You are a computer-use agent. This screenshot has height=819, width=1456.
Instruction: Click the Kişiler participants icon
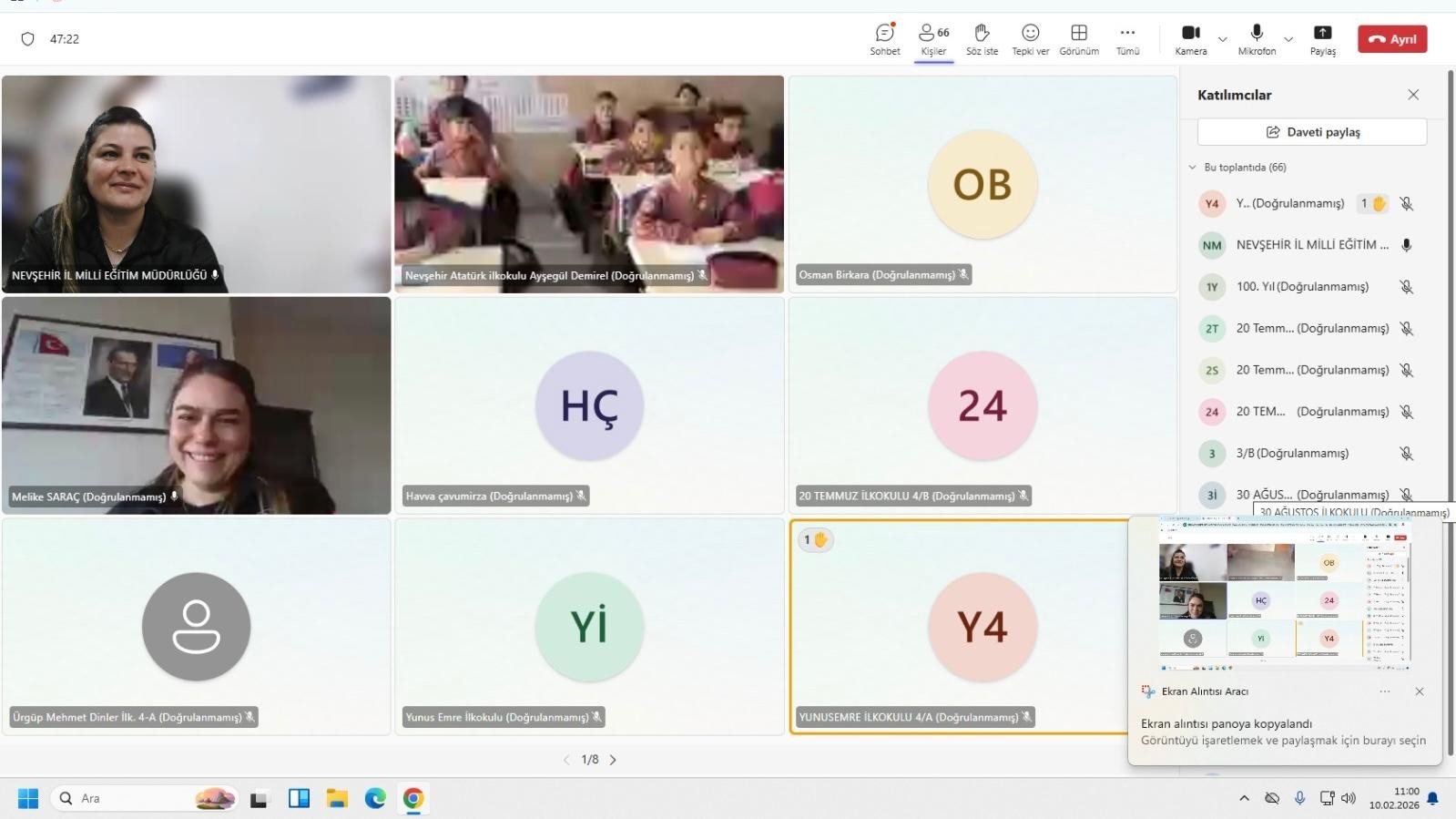tap(933, 38)
